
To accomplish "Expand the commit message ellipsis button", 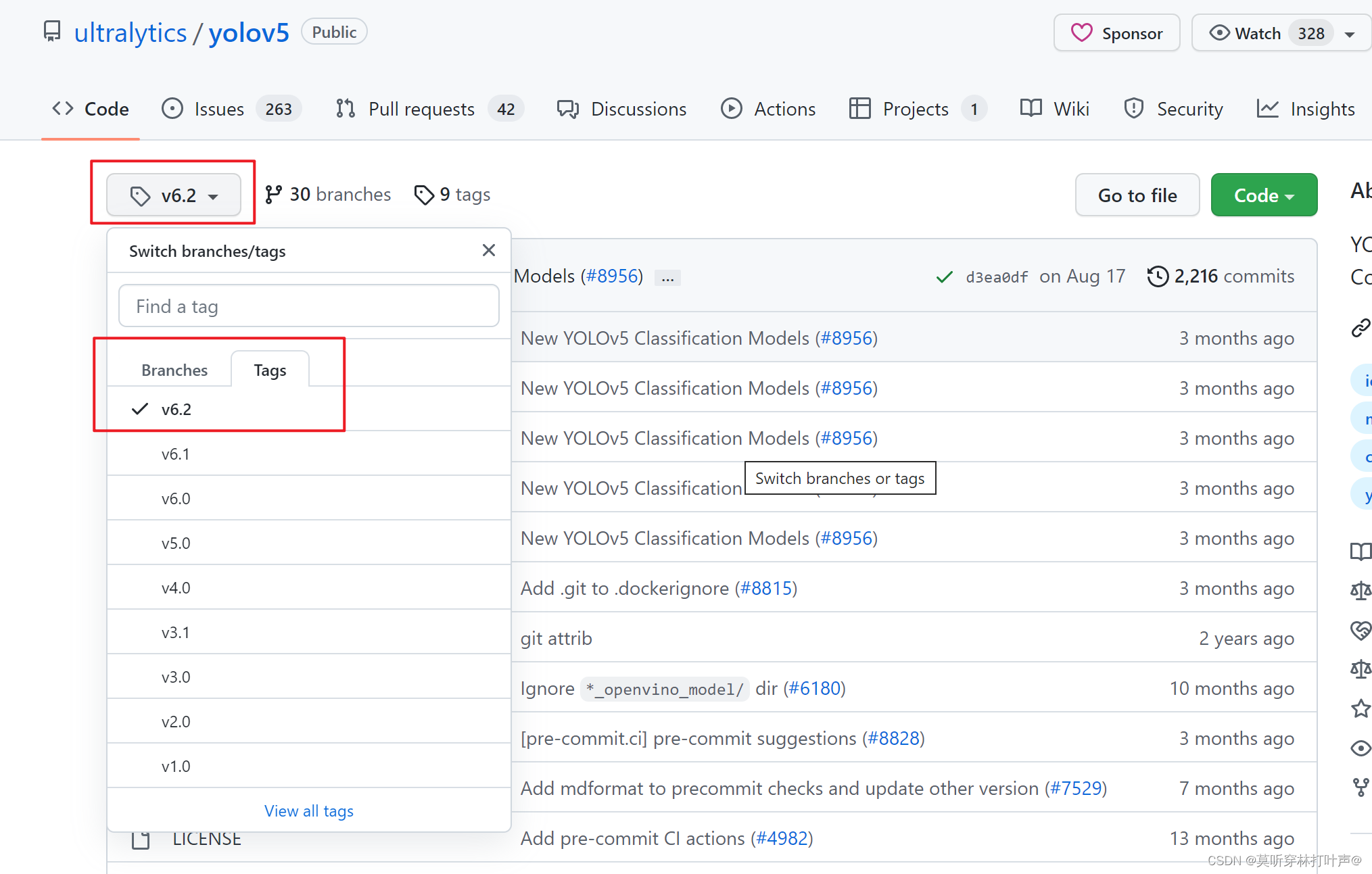I will pos(667,277).
